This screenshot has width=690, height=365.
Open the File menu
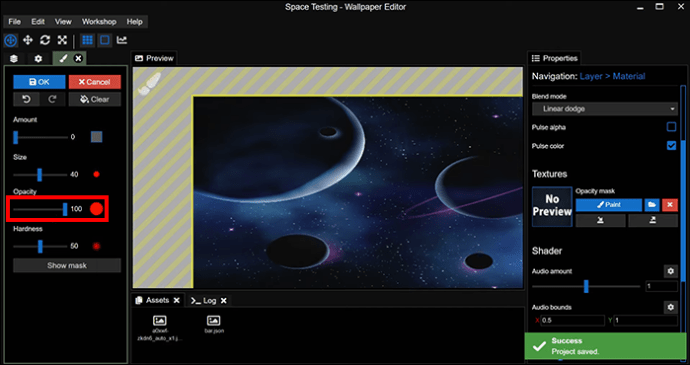click(x=15, y=22)
